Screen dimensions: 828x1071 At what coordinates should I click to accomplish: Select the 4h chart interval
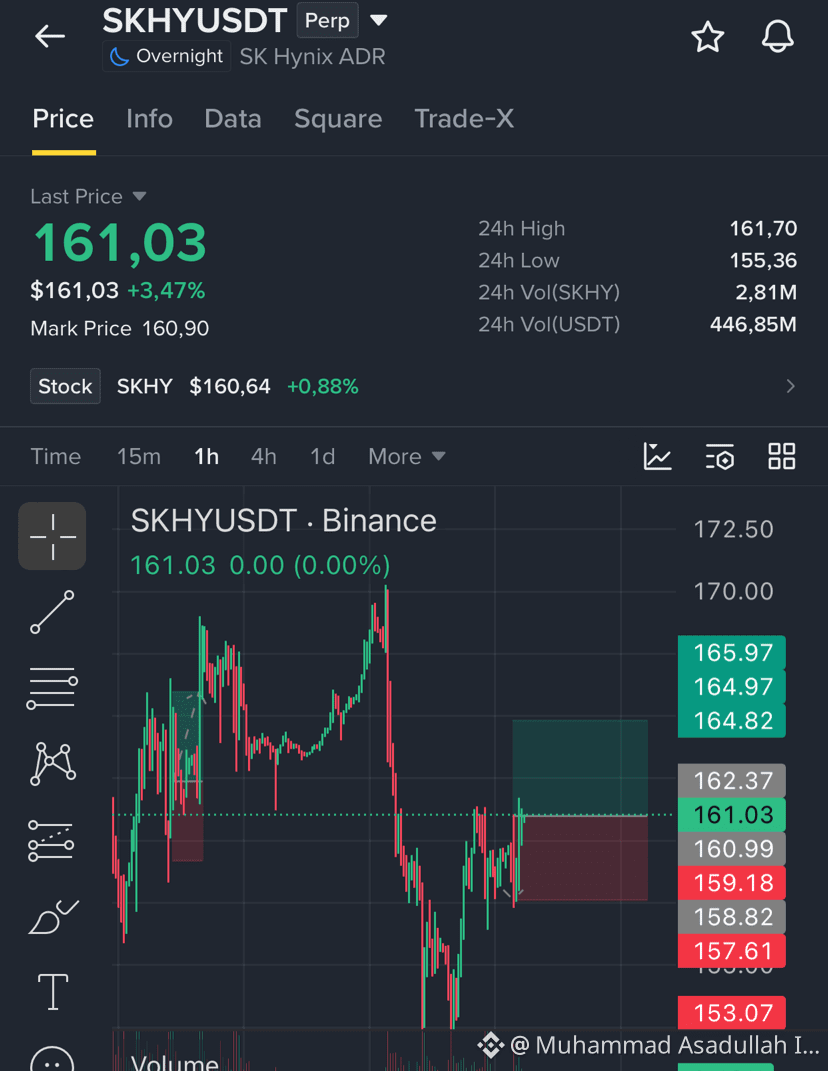point(264,456)
